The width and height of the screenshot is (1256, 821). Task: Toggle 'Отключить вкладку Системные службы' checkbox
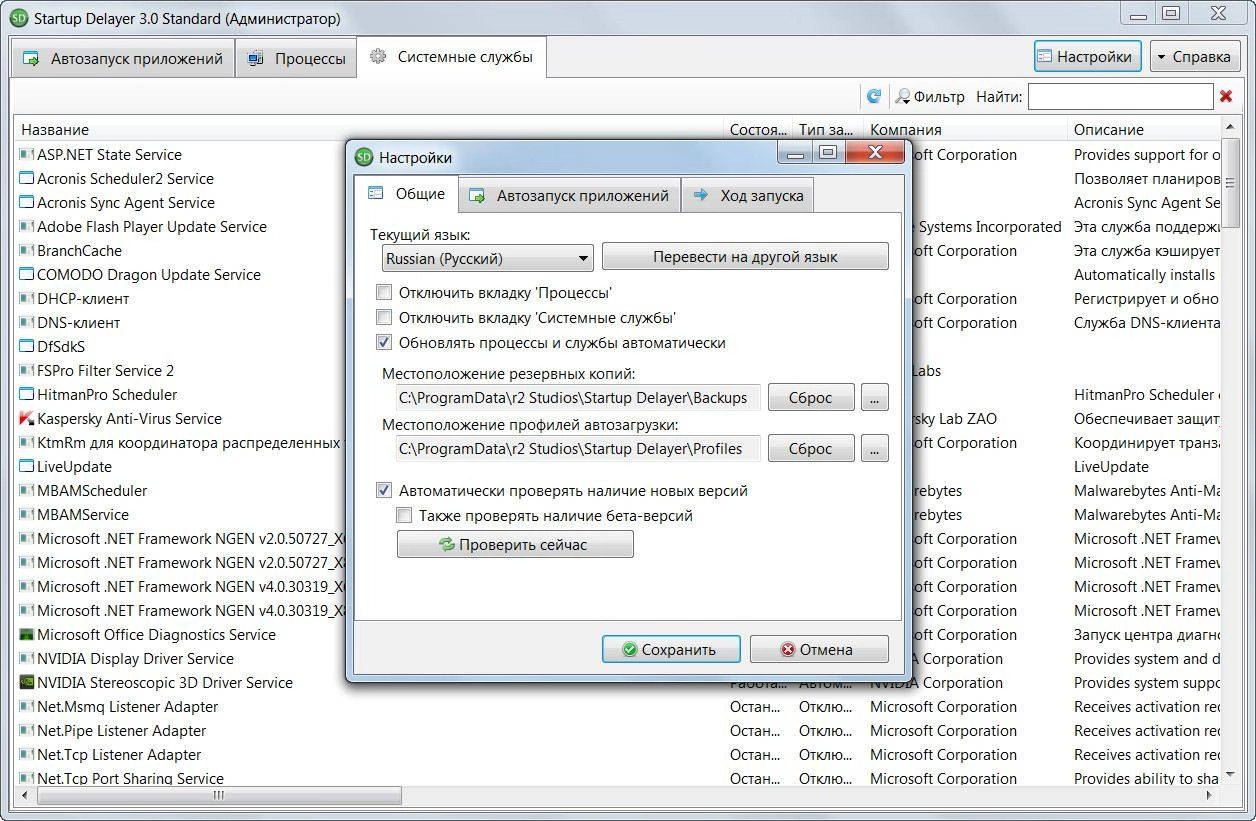point(384,318)
